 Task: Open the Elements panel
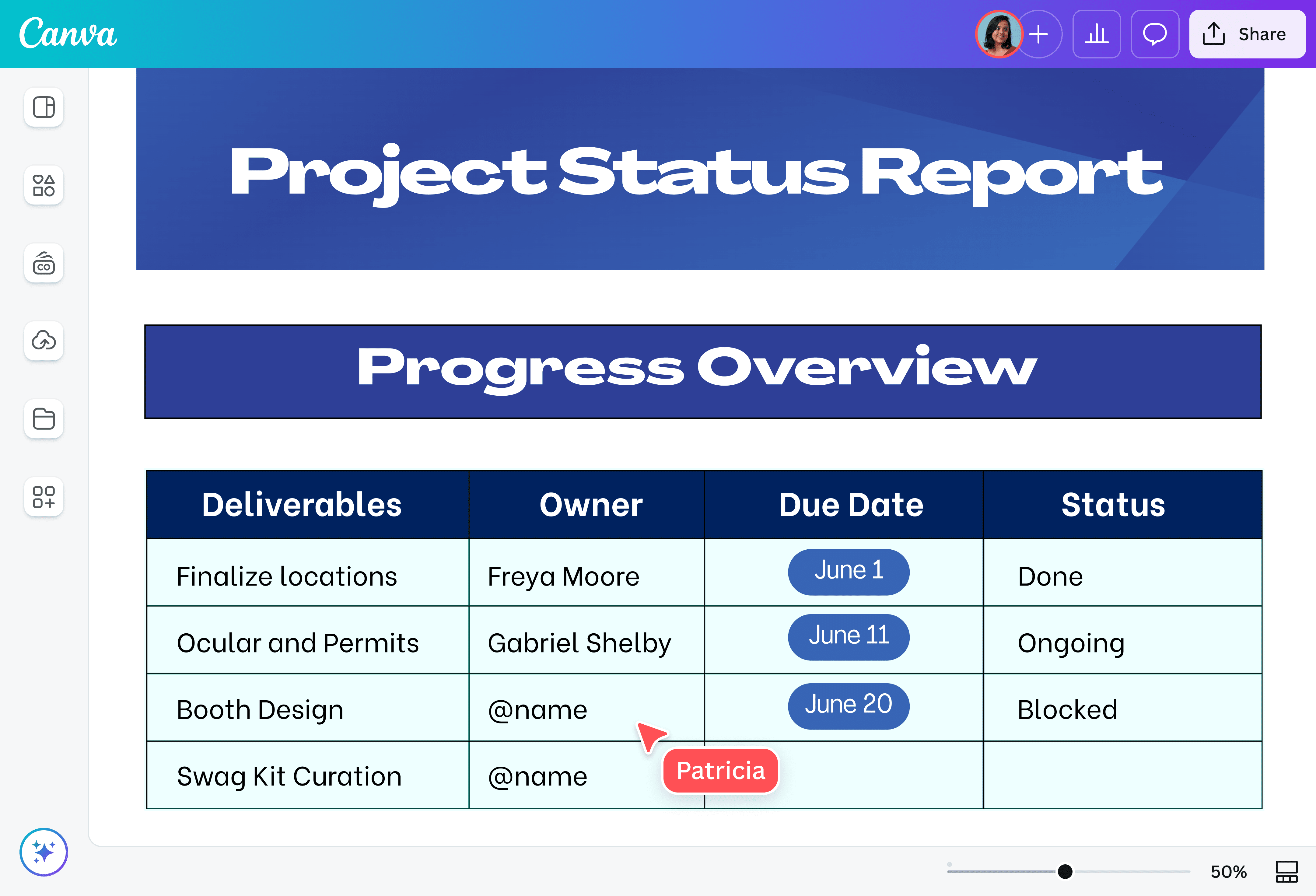pos(44,186)
